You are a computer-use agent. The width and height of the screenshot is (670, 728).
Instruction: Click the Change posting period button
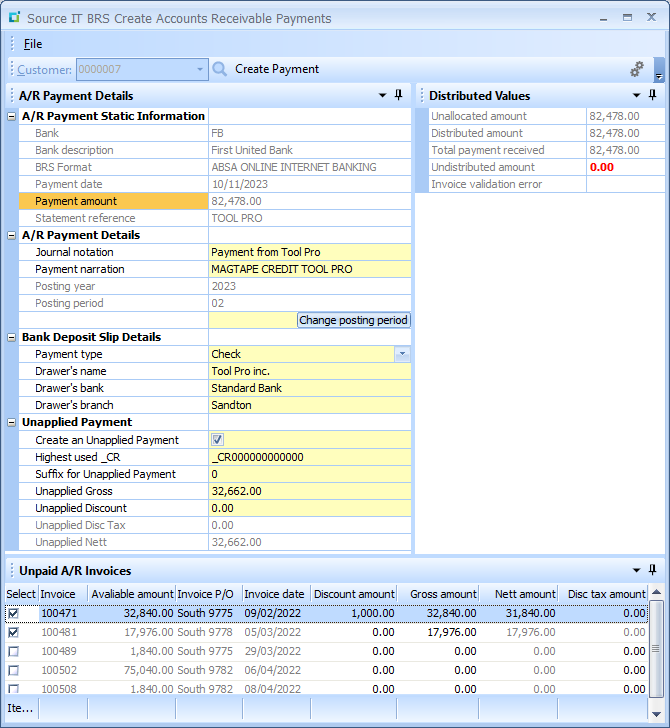[x=354, y=320]
